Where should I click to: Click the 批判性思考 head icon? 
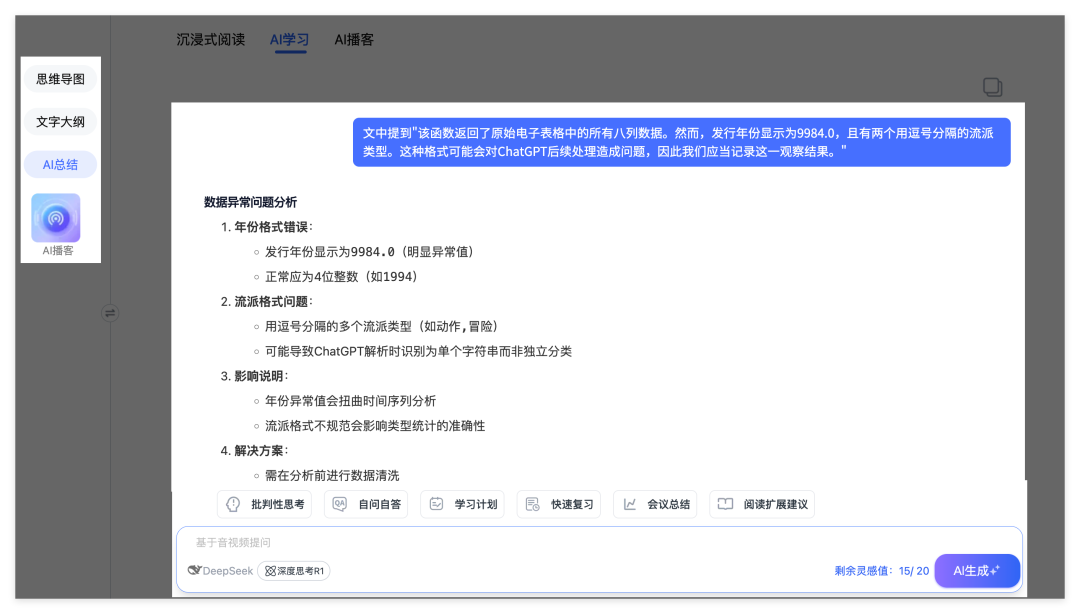coord(233,504)
